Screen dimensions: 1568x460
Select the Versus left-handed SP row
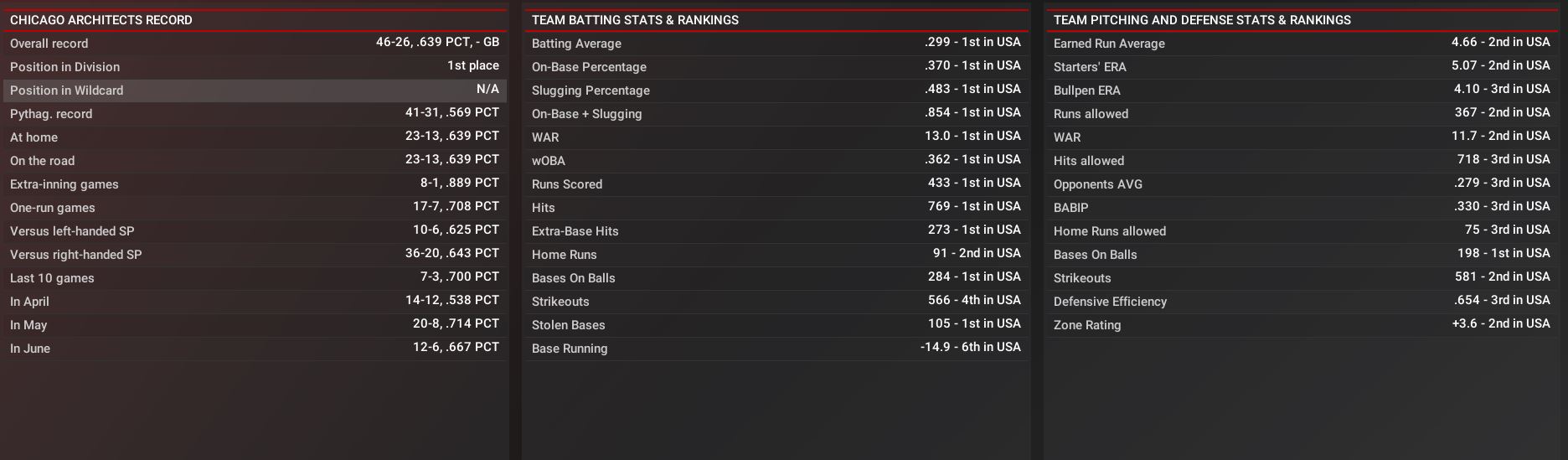point(255,231)
